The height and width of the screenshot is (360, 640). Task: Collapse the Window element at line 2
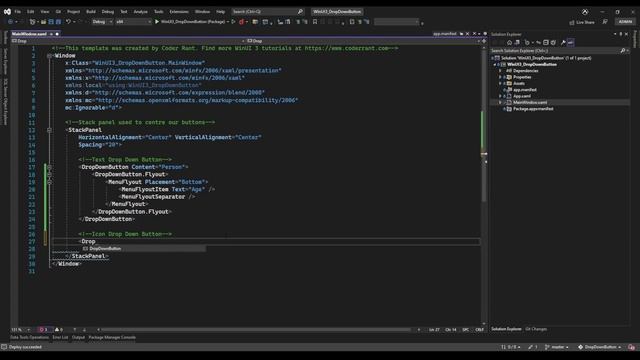[49, 56]
